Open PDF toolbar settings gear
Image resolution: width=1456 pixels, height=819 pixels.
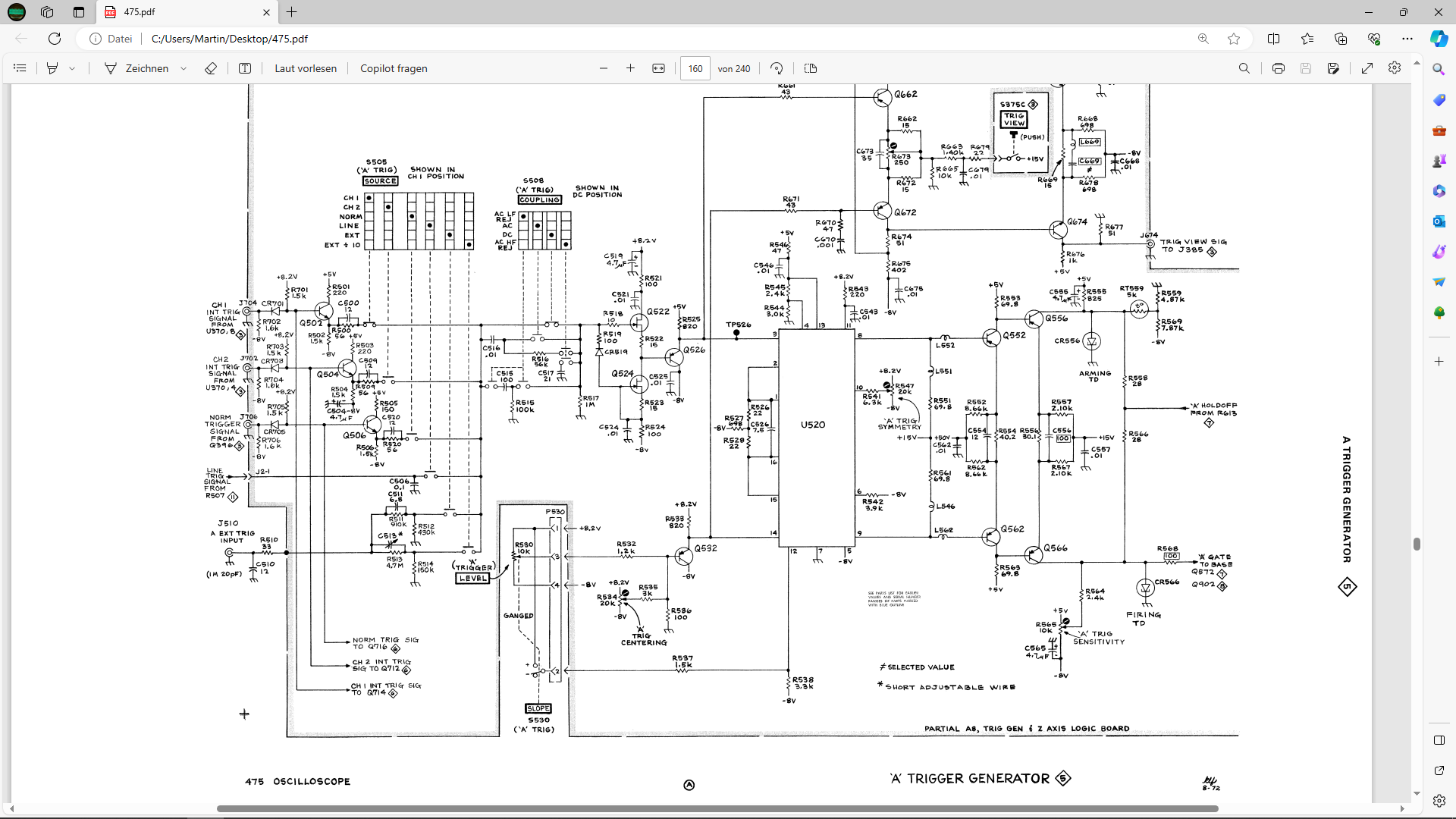coord(1395,68)
